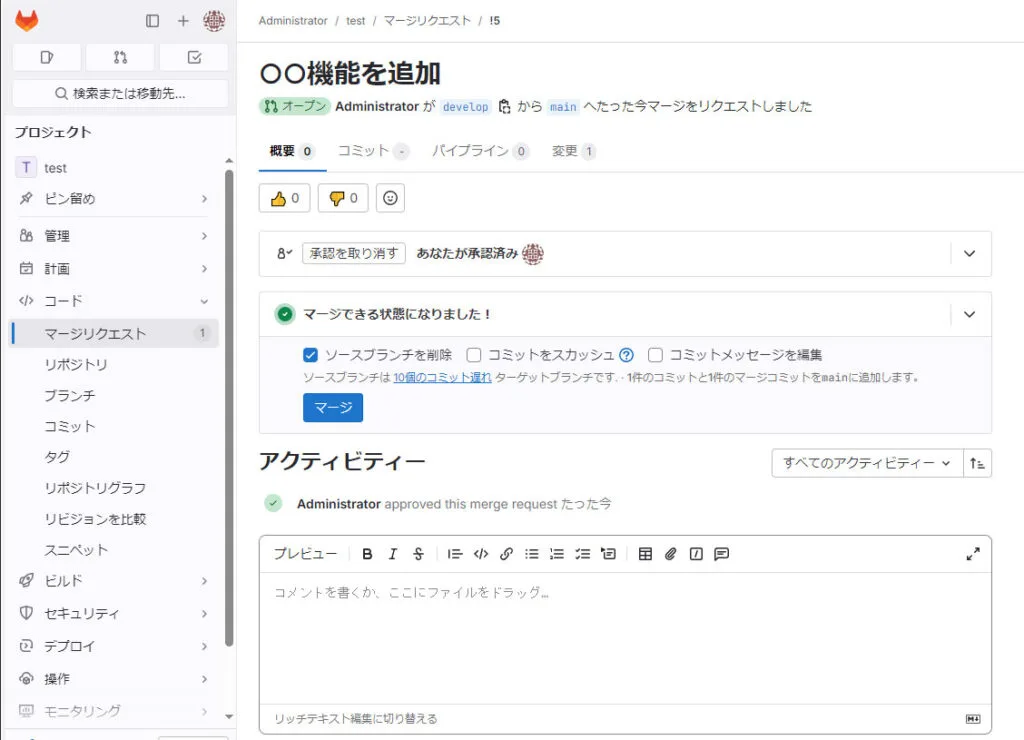1024x740 pixels.
Task: Insert a link in the comment editor
Action: [x=506, y=554]
